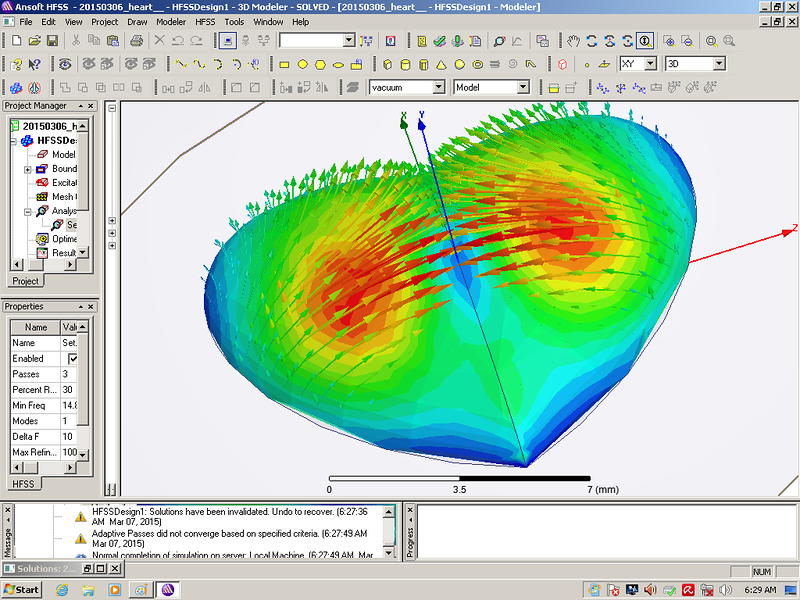This screenshot has width=800, height=600.
Task: Select the Mesh item in project tree
Action: [62, 197]
